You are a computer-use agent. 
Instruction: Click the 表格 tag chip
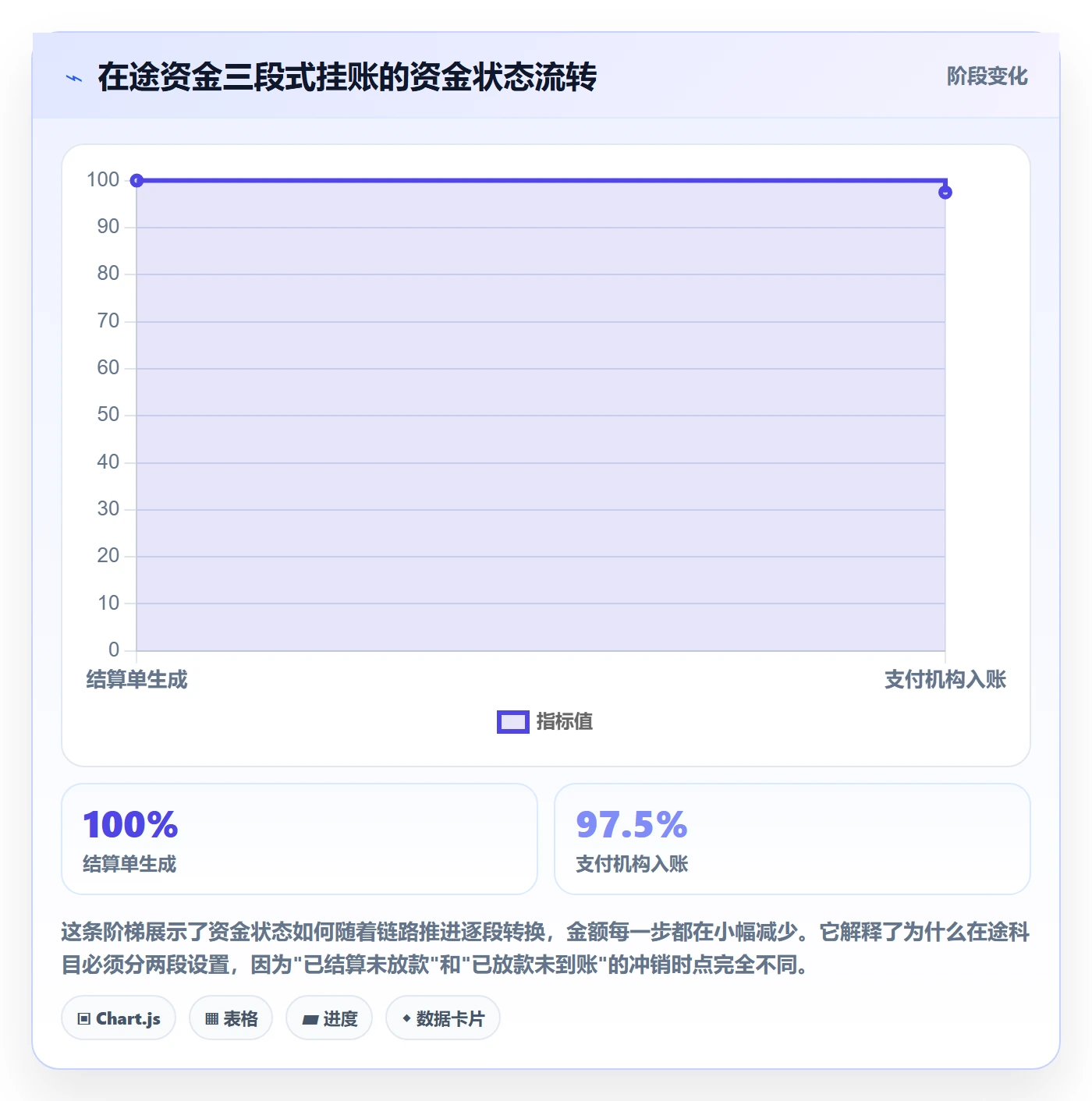231,1018
